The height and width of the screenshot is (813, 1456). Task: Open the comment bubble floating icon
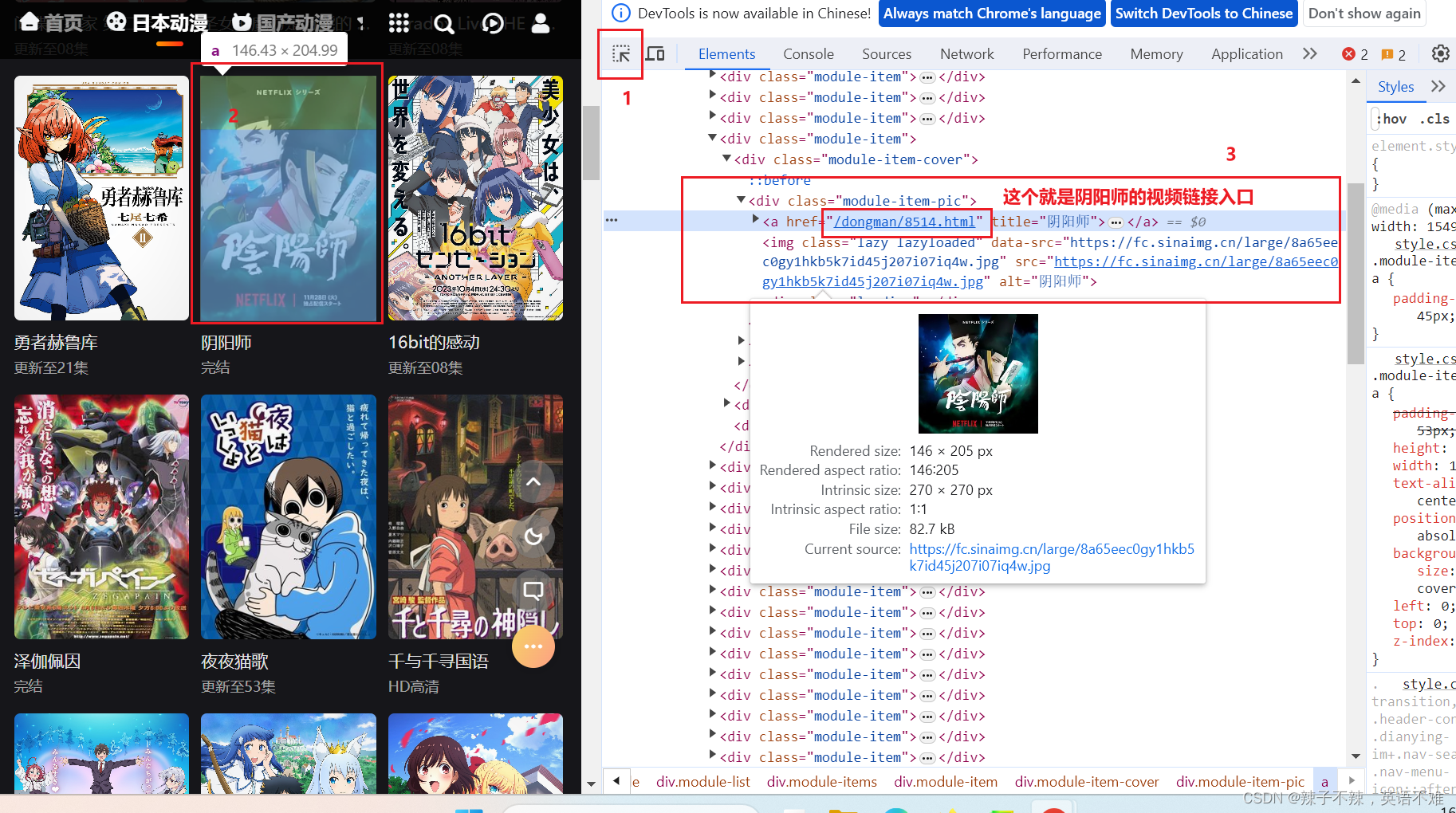(x=533, y=591)
